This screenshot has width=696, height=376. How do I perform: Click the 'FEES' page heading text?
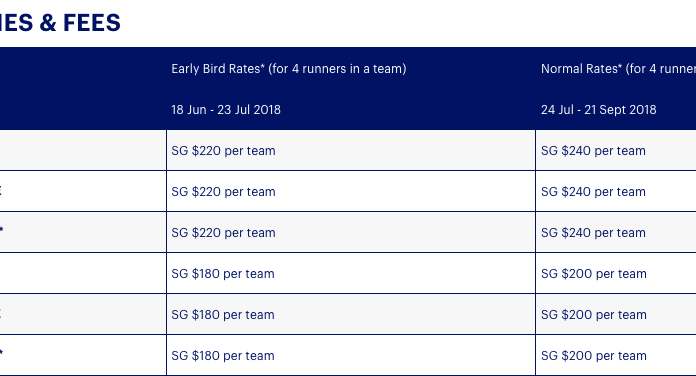(91, 23)
